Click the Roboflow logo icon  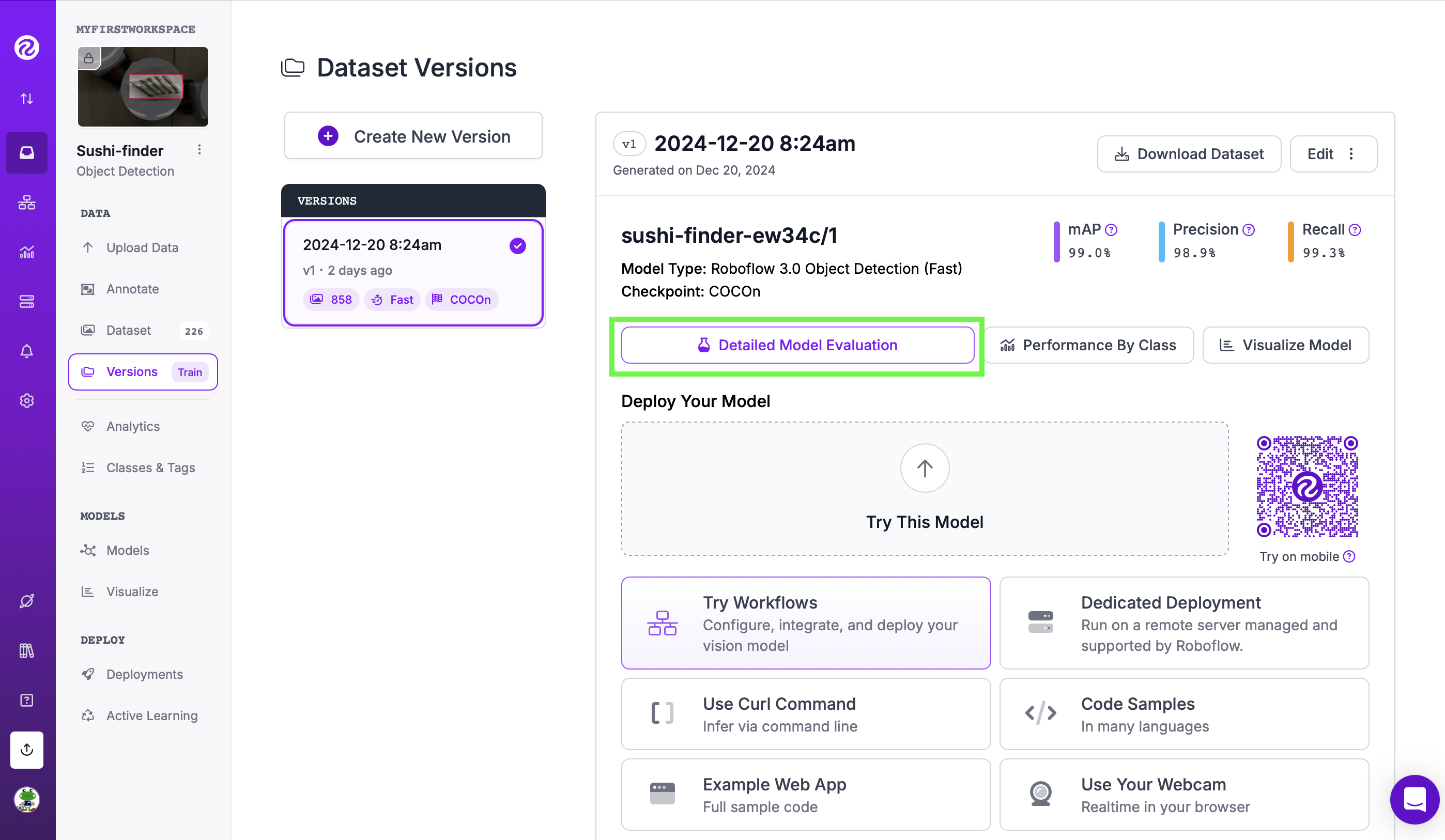tap(27, 48)
